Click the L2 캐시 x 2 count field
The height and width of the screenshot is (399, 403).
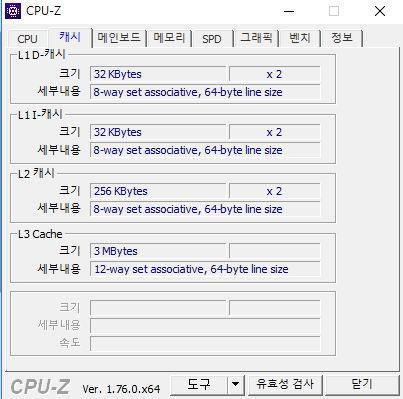(275, 191)
